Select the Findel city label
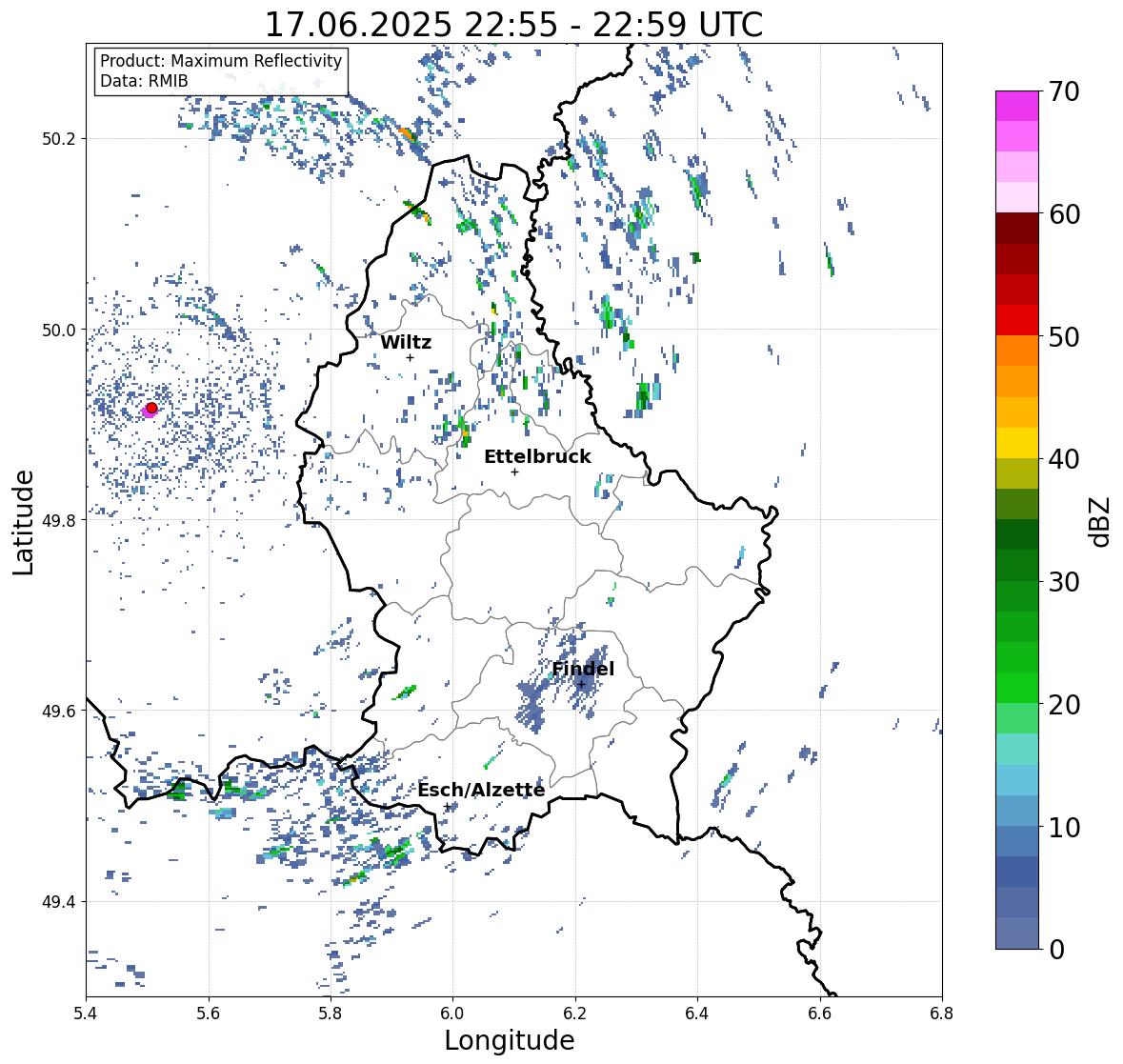The height and width of the screenshot is (1064, 1123). [583, 669]
